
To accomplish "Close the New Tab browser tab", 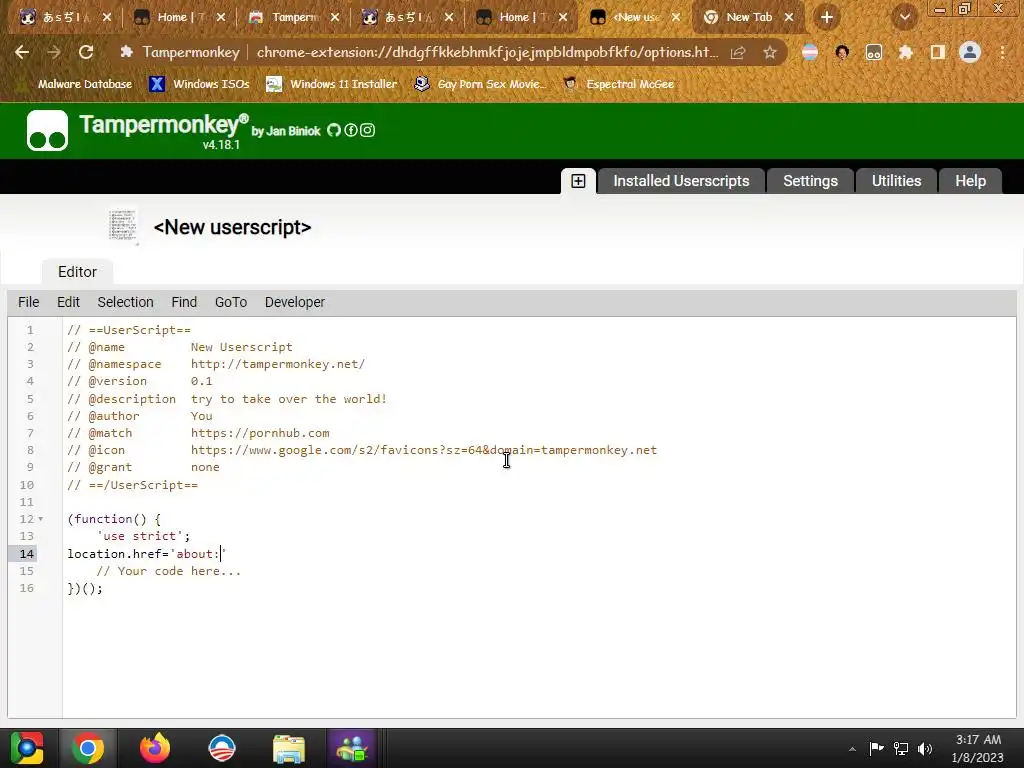I will pyautogui.click(x=789, y=17).
